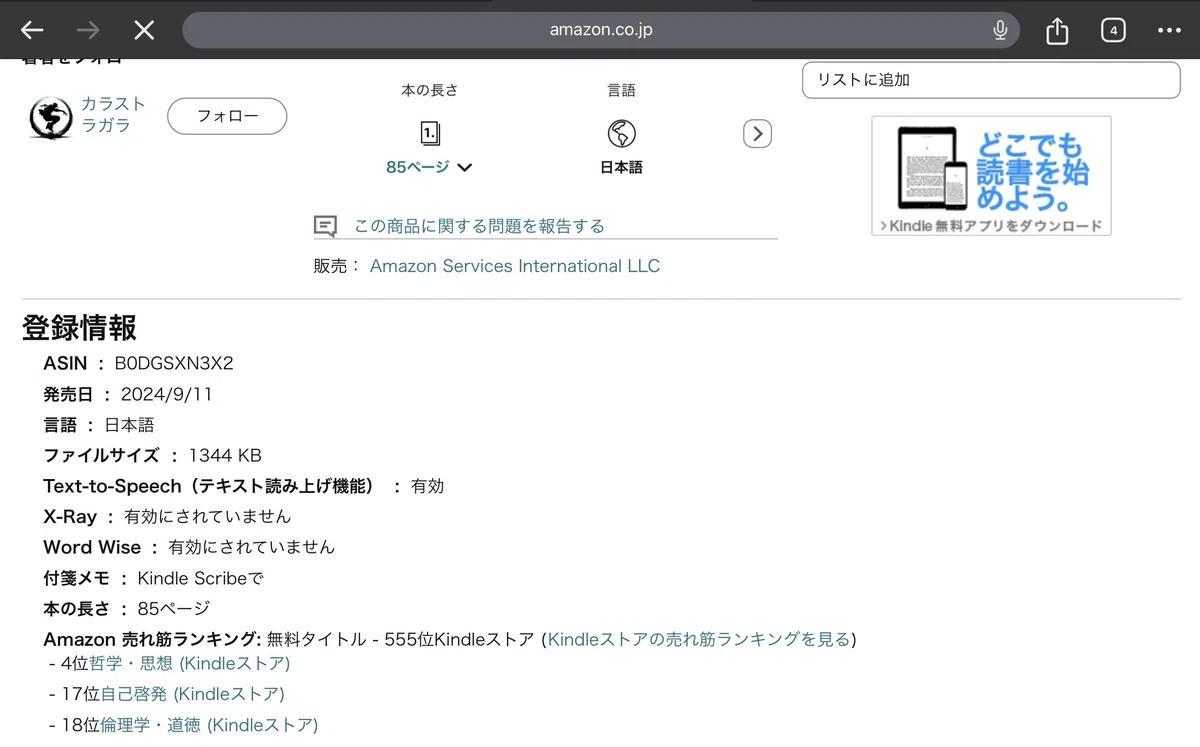Open この商品に関する問題を報告する link
This screenshot has width=1200, height=747.
(x=479, y=226)
